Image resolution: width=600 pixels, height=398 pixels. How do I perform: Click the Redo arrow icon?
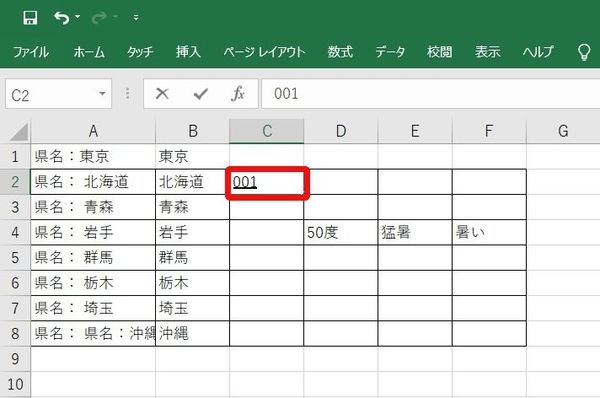click(x=99, y=18)
